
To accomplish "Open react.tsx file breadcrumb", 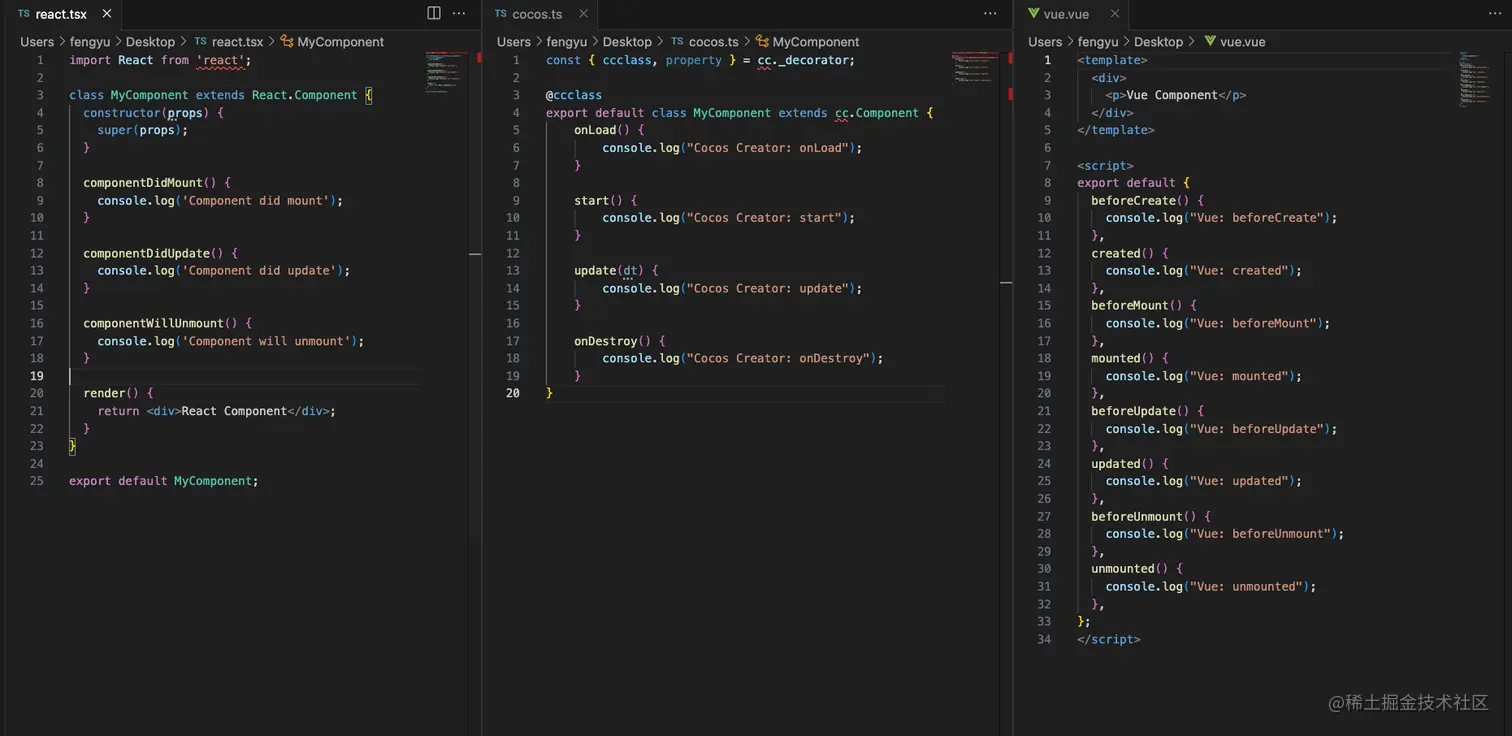I will click(x=237, y=42).
